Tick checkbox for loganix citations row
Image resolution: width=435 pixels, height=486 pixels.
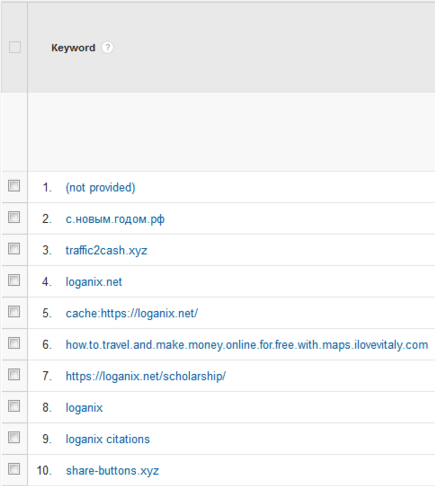pos(14,437)
